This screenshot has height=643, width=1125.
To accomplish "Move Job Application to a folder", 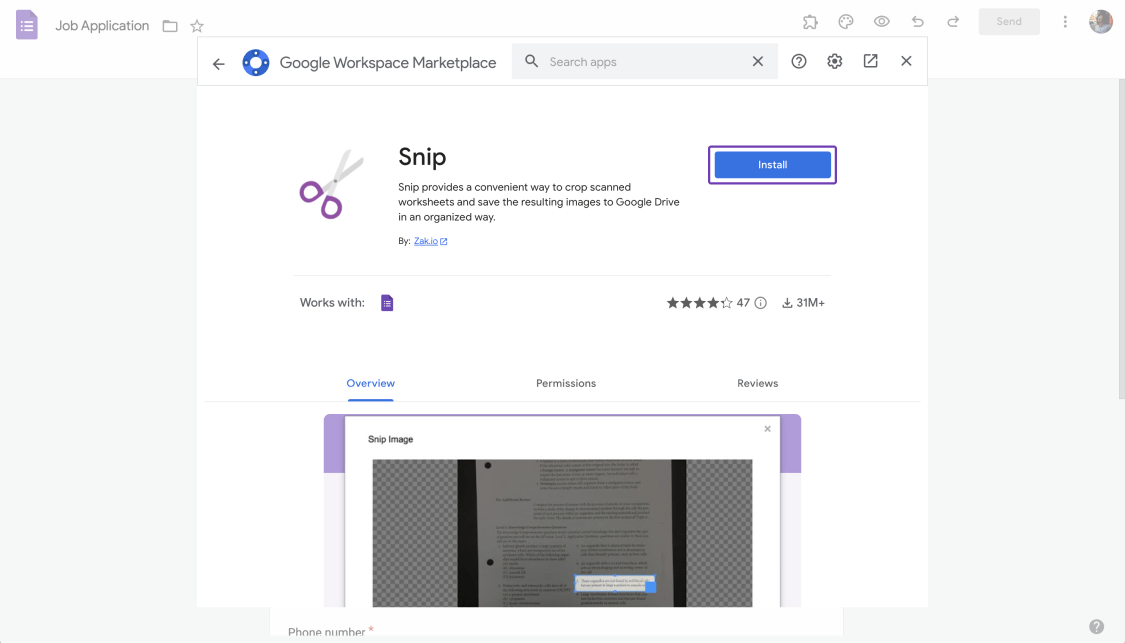I will click(x=170, y=27).
